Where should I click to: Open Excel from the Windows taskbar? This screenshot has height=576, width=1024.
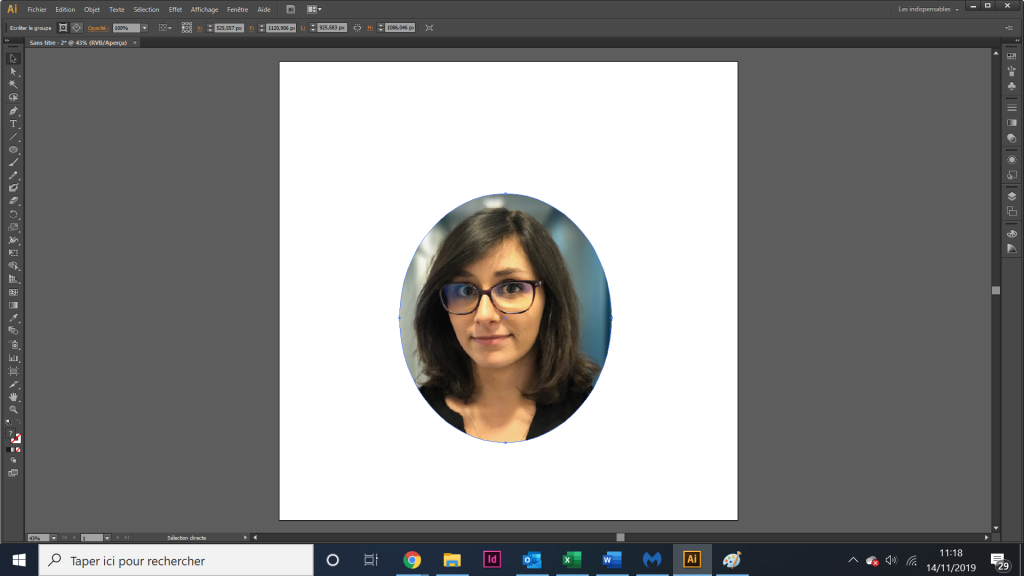[571, 560]
